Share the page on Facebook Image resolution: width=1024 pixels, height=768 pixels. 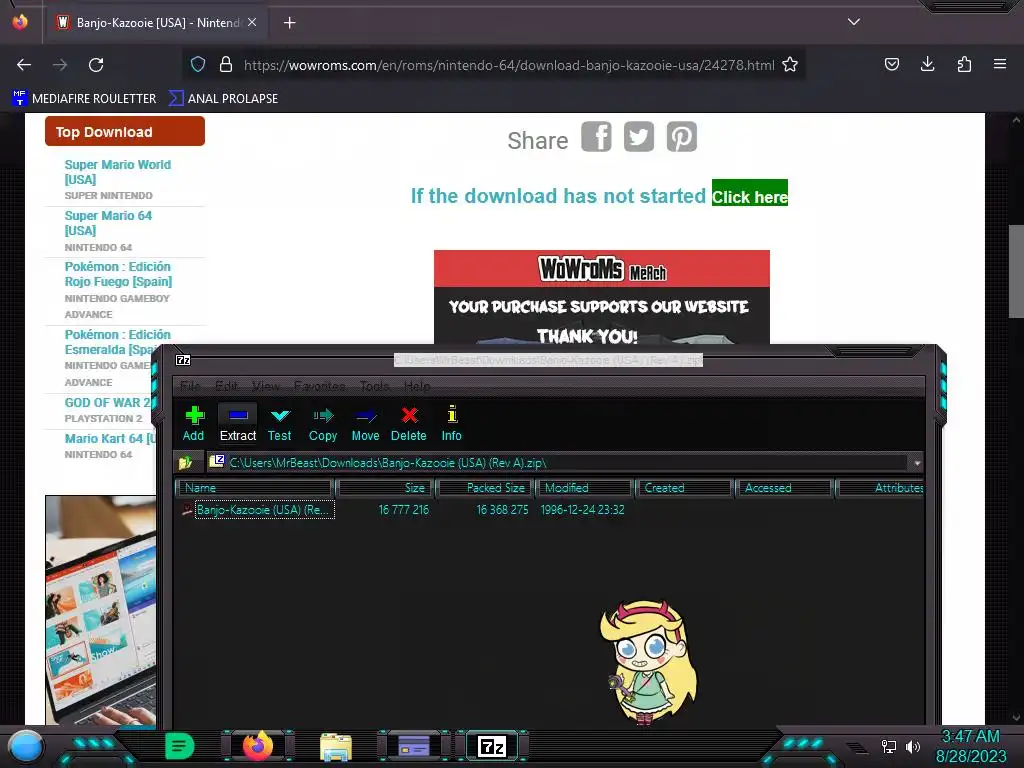coord(596,136)
